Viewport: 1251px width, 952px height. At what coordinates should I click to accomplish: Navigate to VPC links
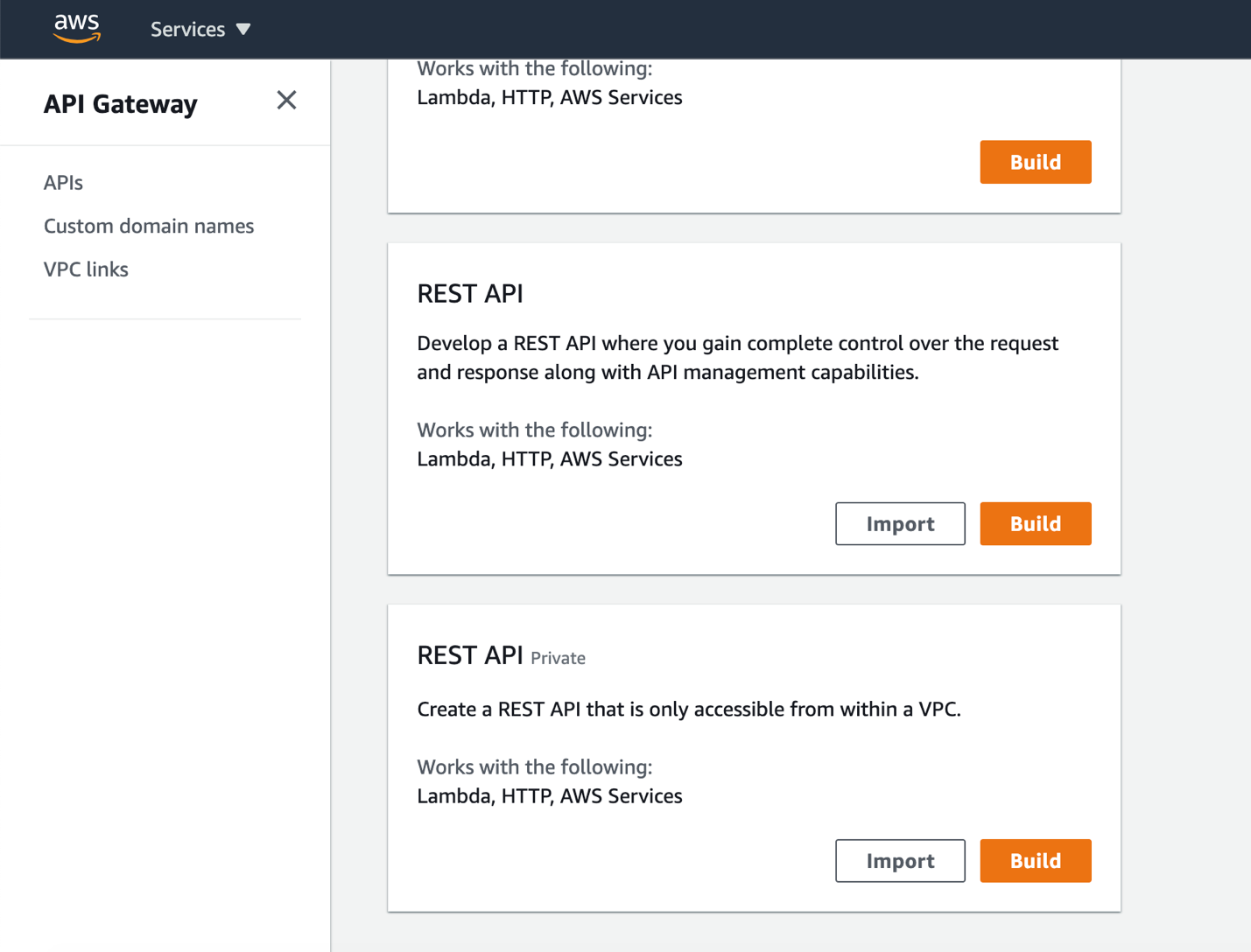tap(86, 269)
